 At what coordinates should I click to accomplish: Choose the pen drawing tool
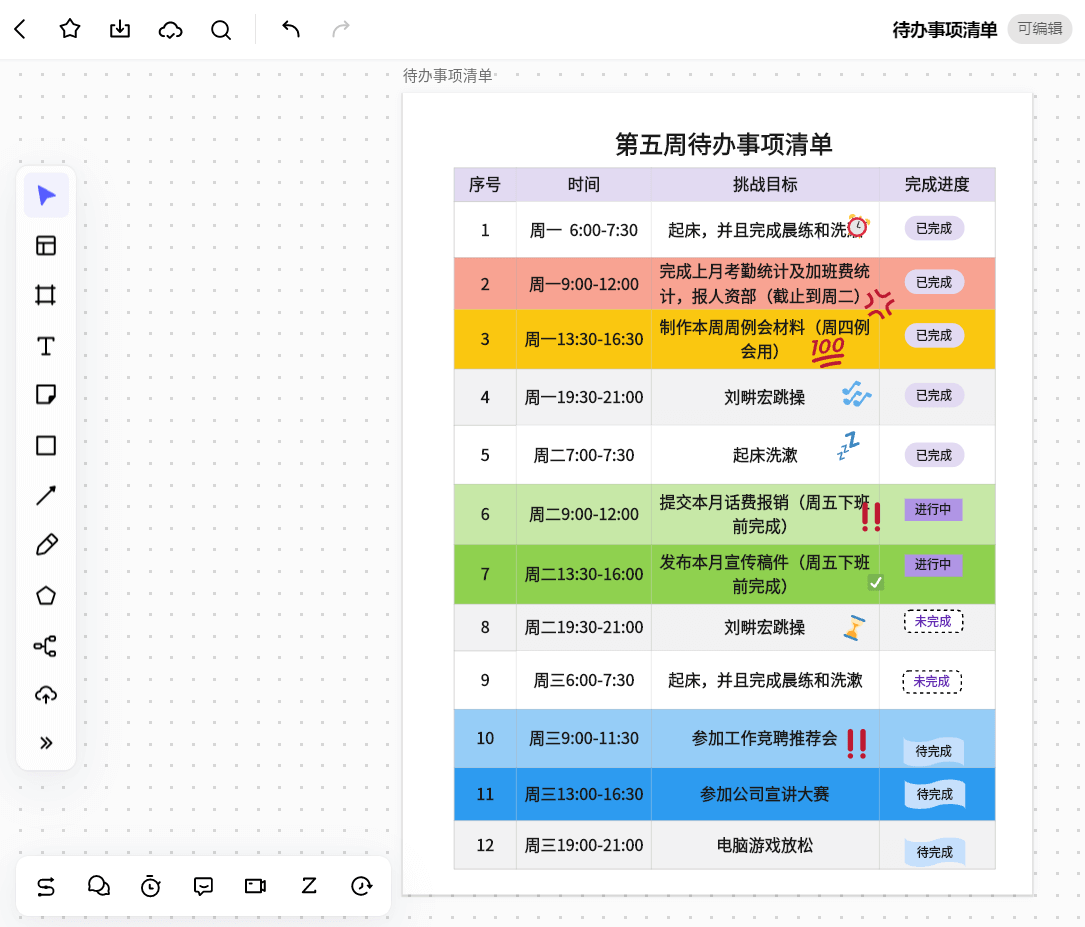pyautogui.click(x=46, y=545)
